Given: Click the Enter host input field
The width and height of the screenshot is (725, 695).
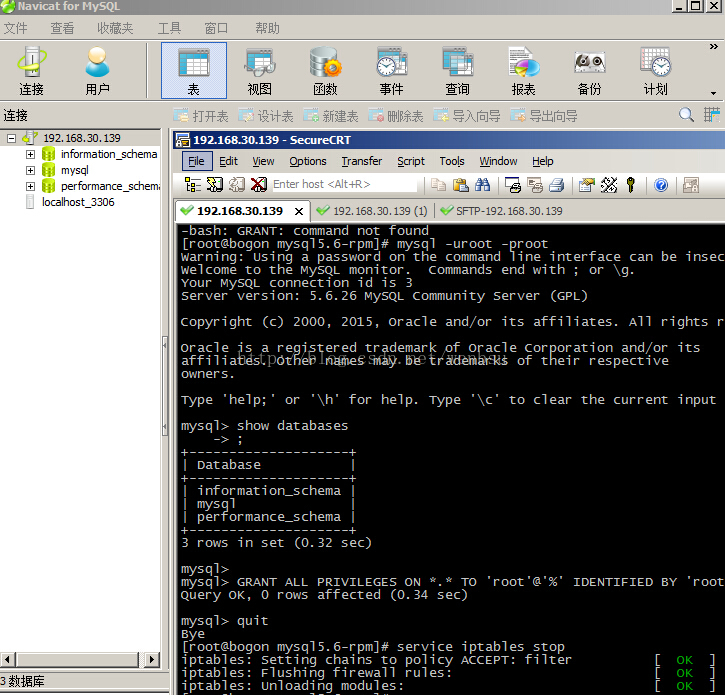Looking at the screenshot, I should pyautogui.click(x=344, y=185).
